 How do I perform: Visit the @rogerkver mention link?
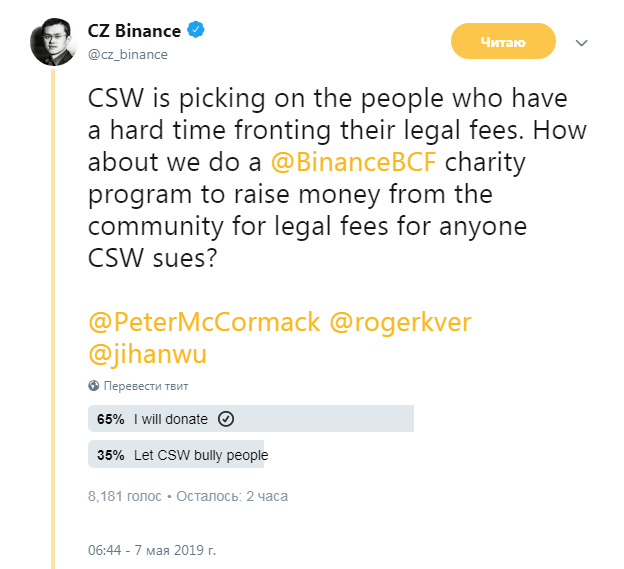400,323
